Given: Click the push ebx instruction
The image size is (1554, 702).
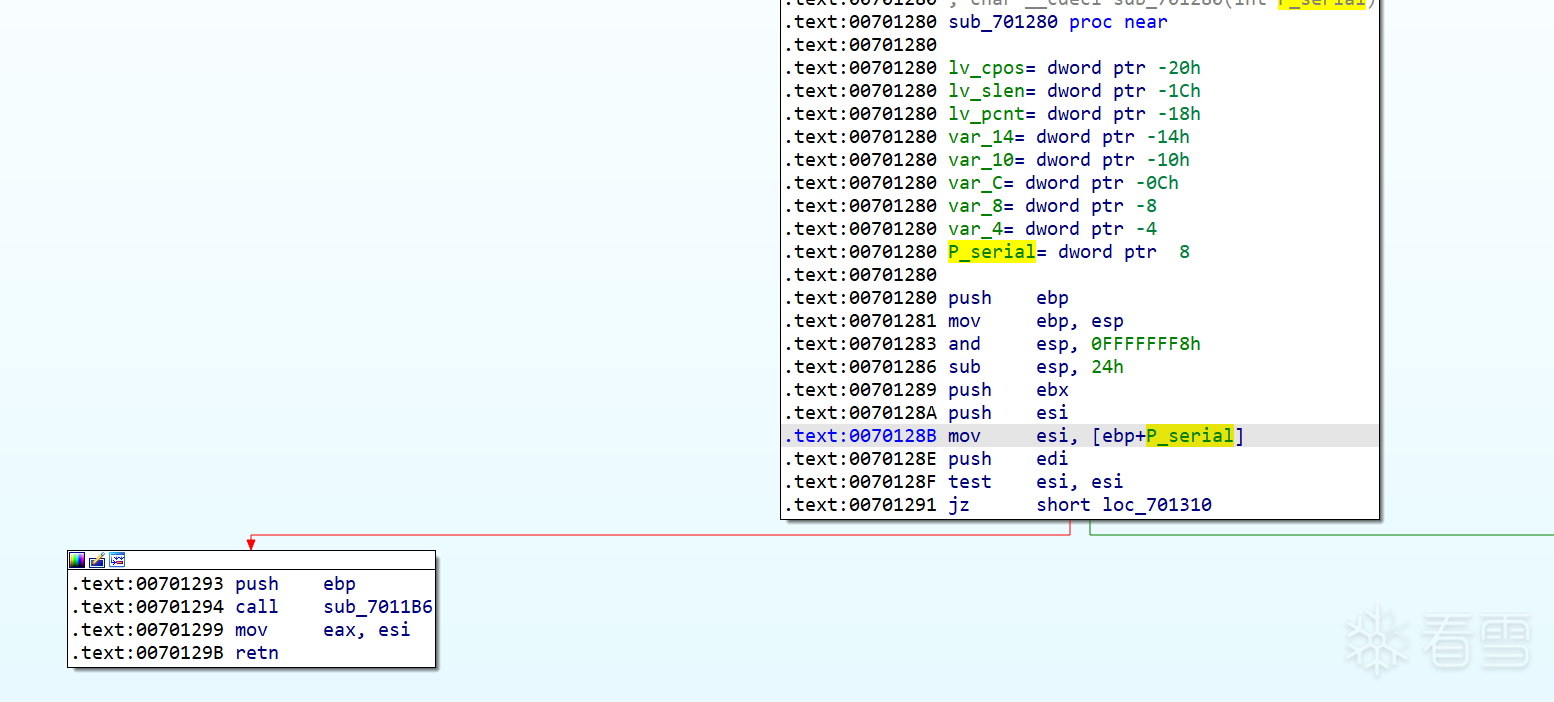Looking at the screenshot, I should tap(1008, 390).
